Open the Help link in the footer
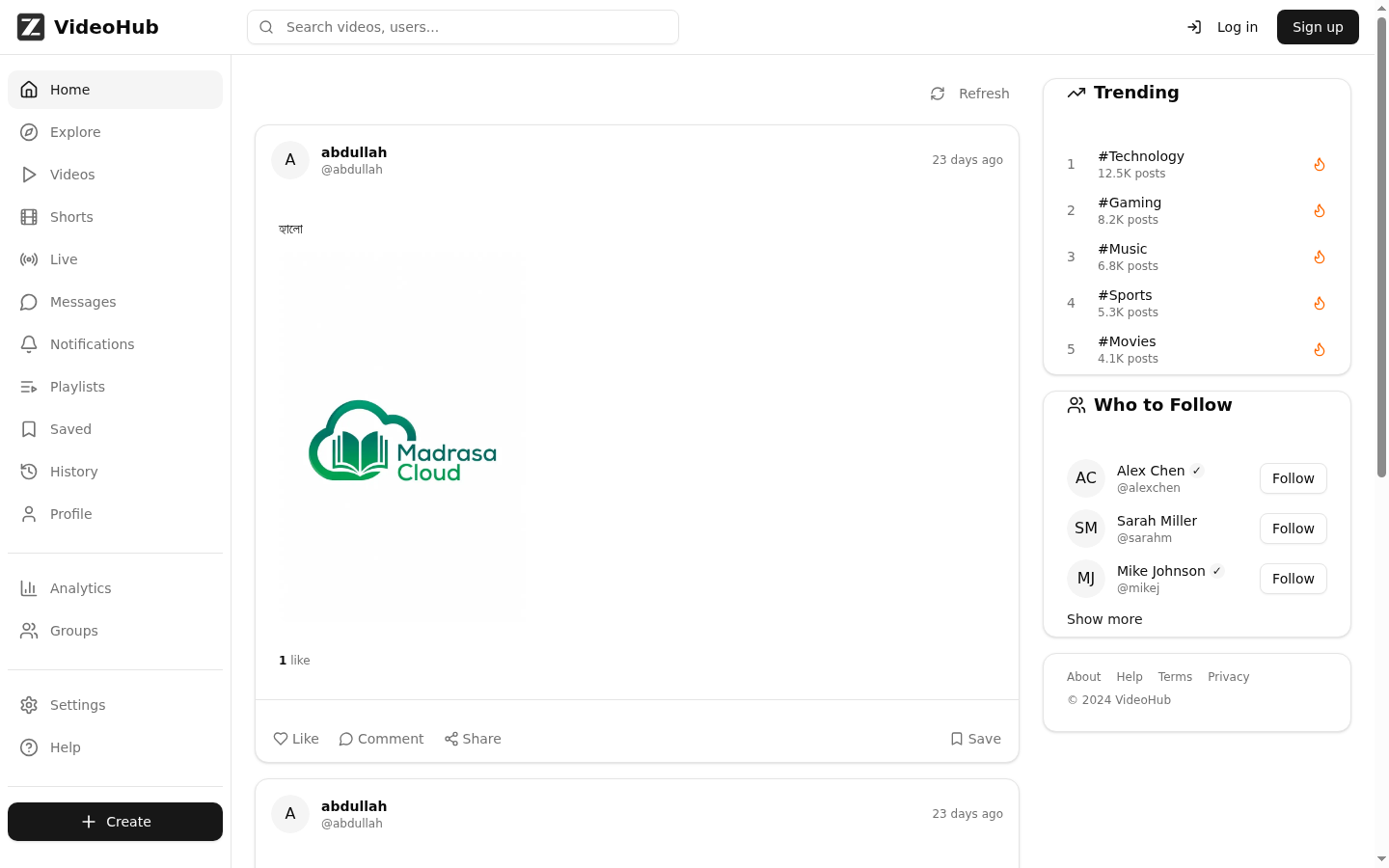The height and width of the screenshot is (868, 1389). click(x=1130, y=677)
